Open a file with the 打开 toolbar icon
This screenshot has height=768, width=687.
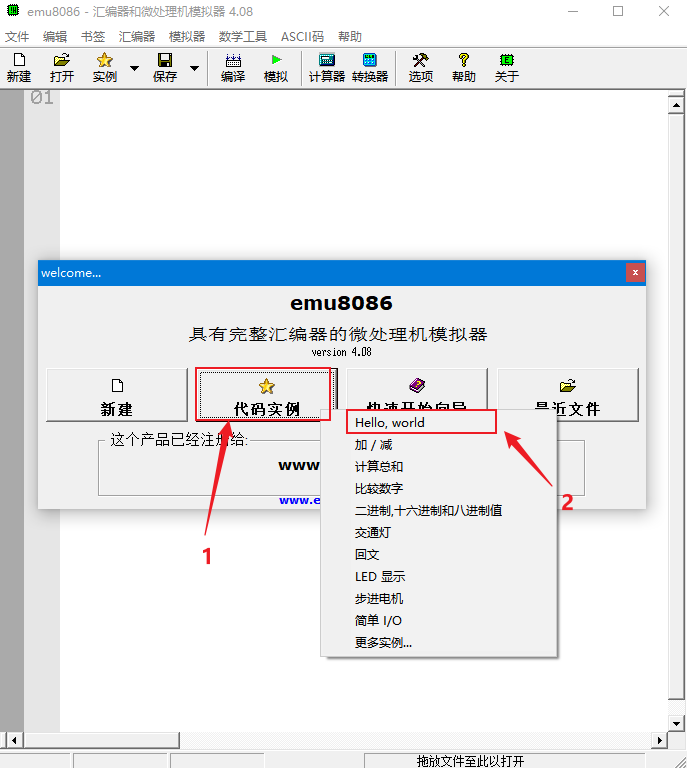[62, 68]
